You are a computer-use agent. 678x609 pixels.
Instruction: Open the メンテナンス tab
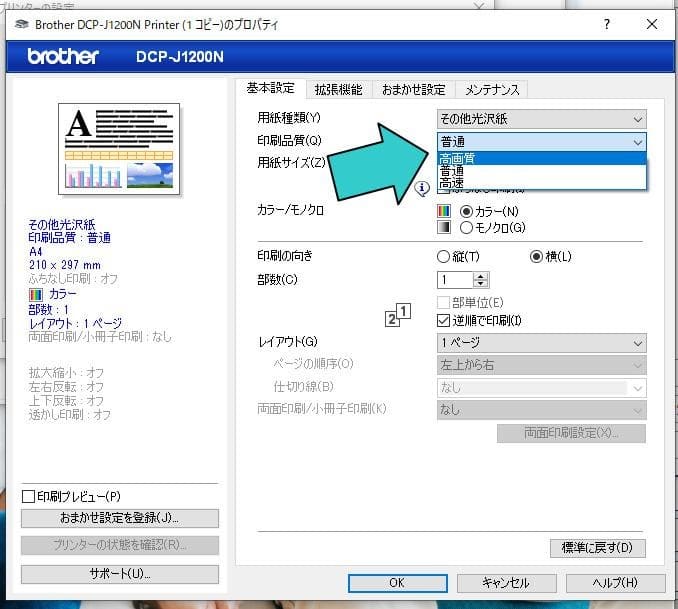pos(492,90)
